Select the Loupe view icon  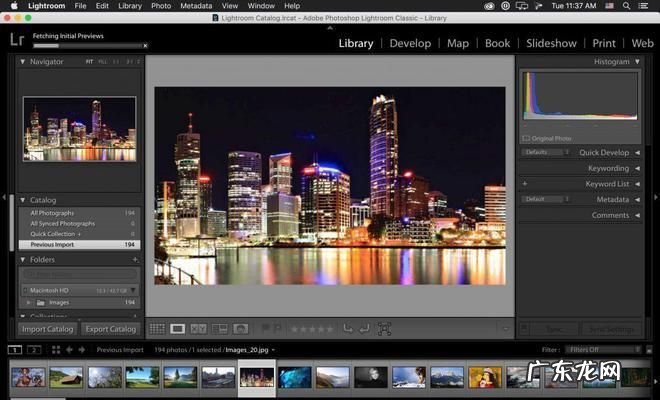click(x=178, y=328)
